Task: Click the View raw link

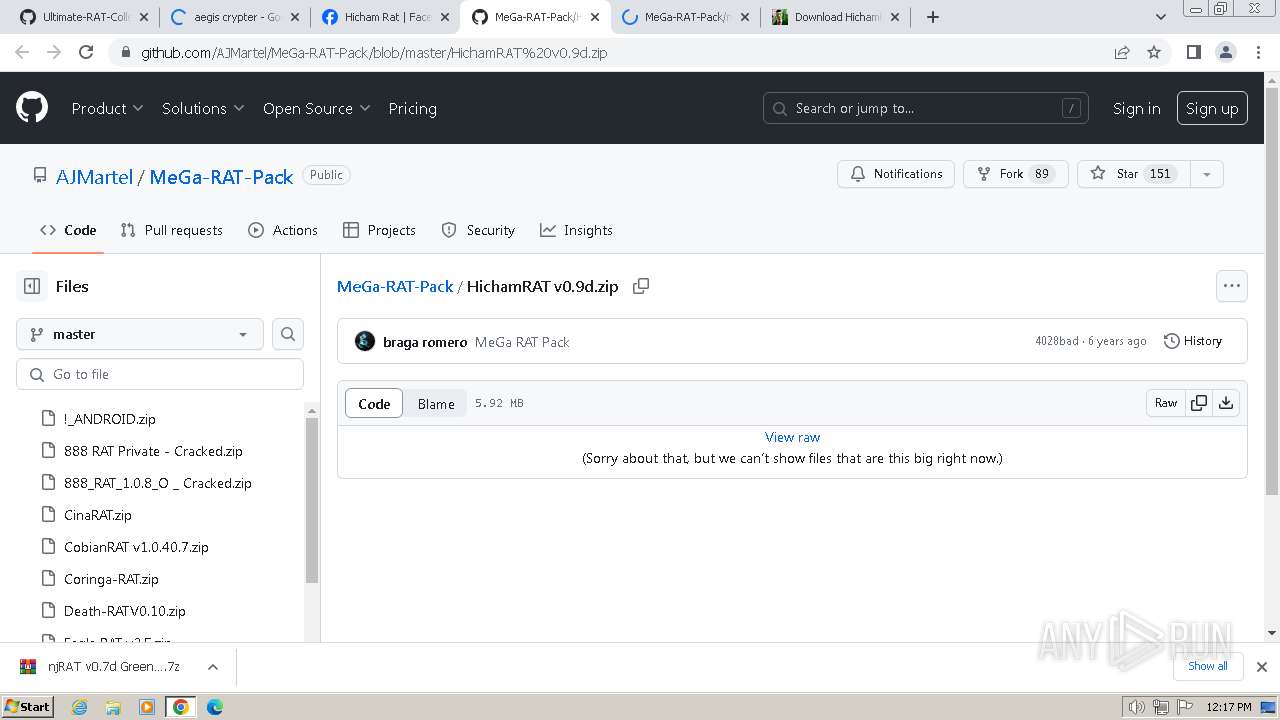Action: 792,437
